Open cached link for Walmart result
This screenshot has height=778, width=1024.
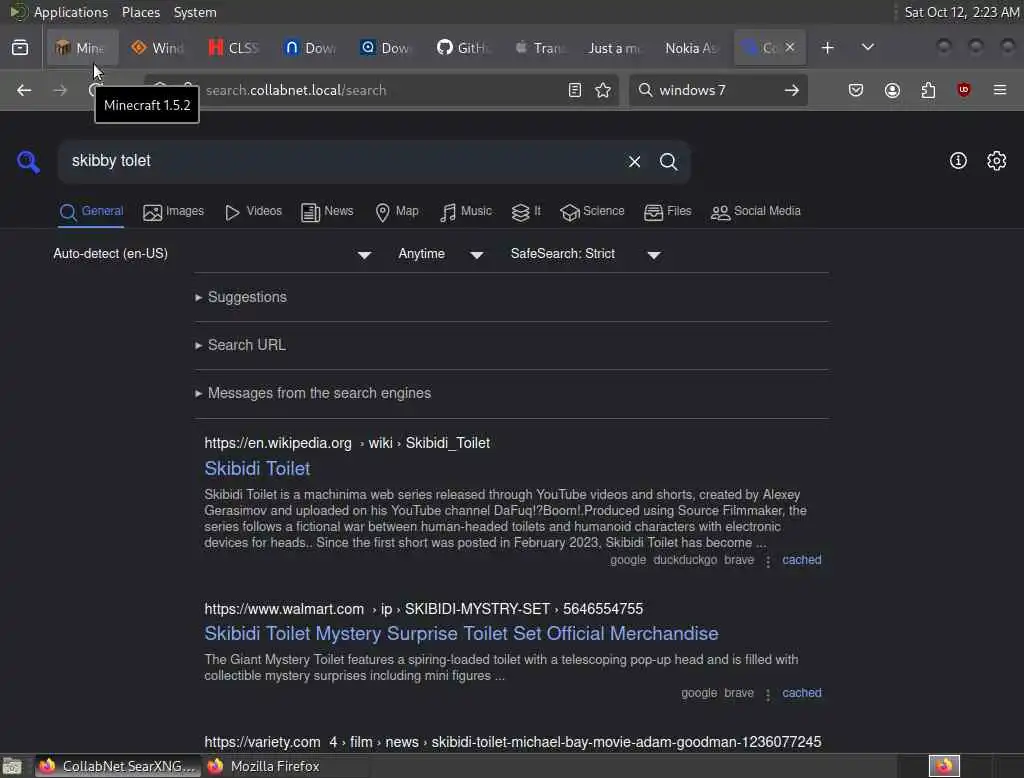point(801,693)
